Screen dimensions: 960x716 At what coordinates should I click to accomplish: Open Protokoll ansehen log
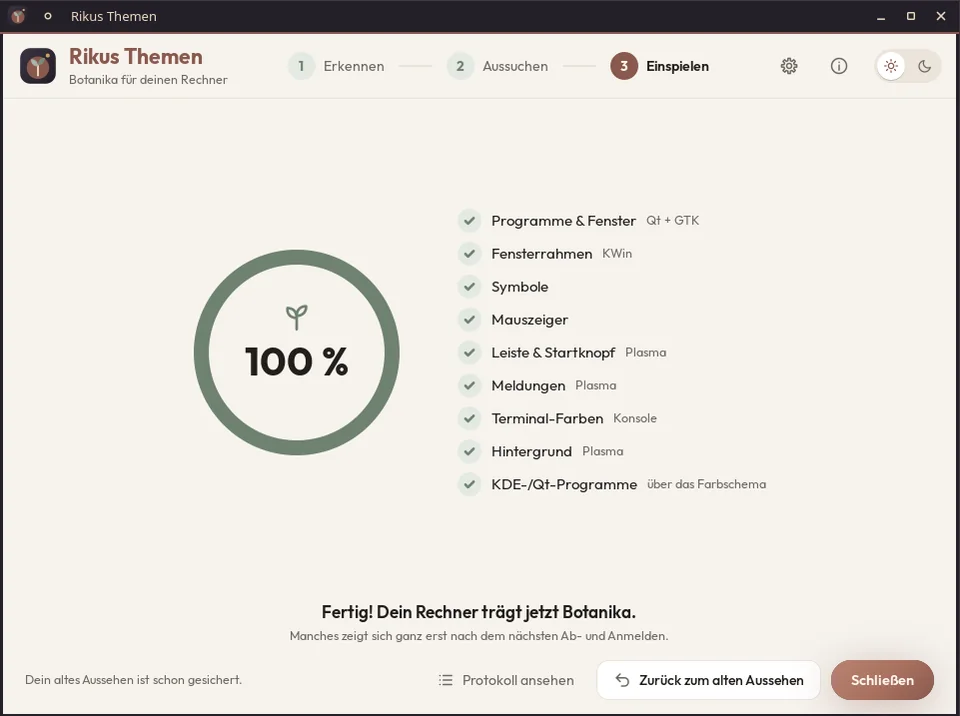pos(506,680)
